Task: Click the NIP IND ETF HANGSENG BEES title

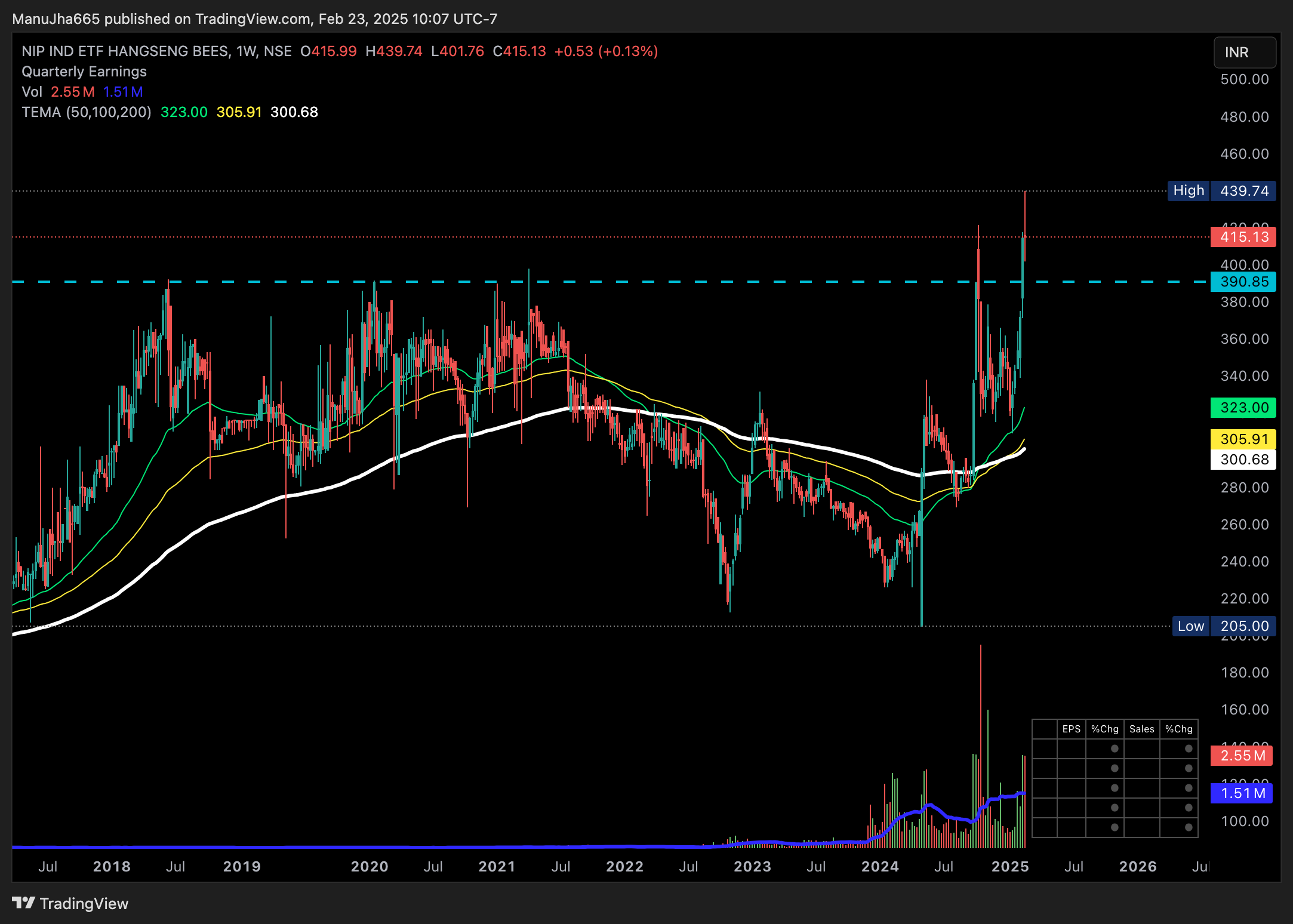Action: [x=125, y=51]
